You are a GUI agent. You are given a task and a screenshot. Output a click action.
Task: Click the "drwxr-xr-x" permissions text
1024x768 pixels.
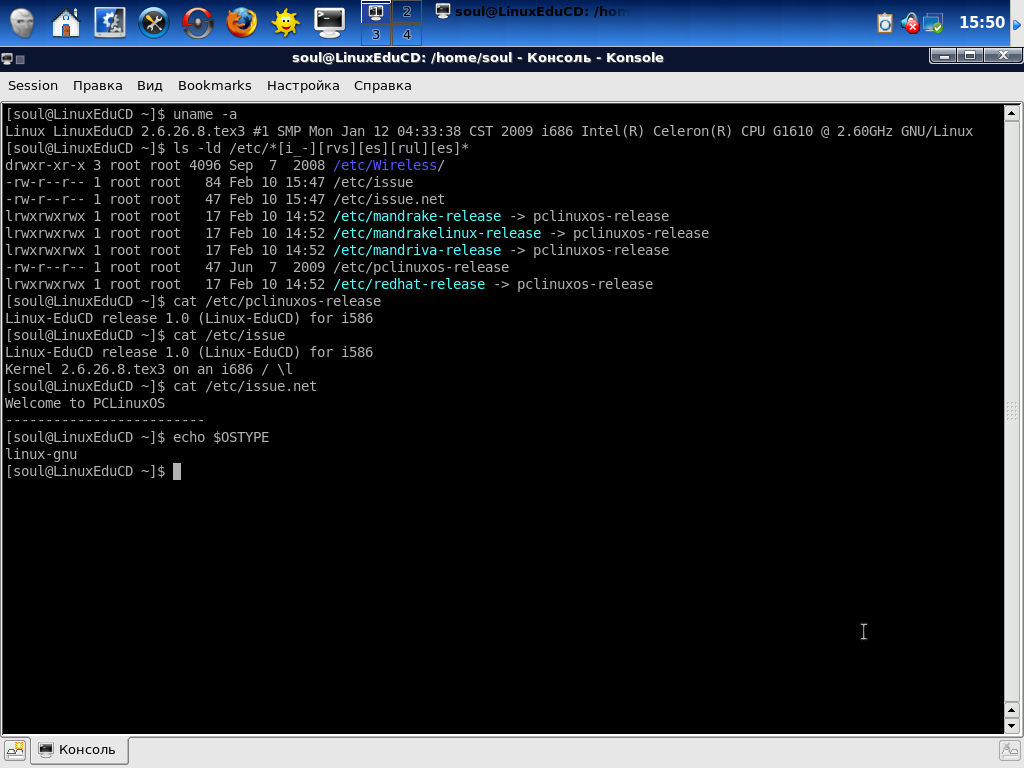pyautogui.click(x=45, y=165)
